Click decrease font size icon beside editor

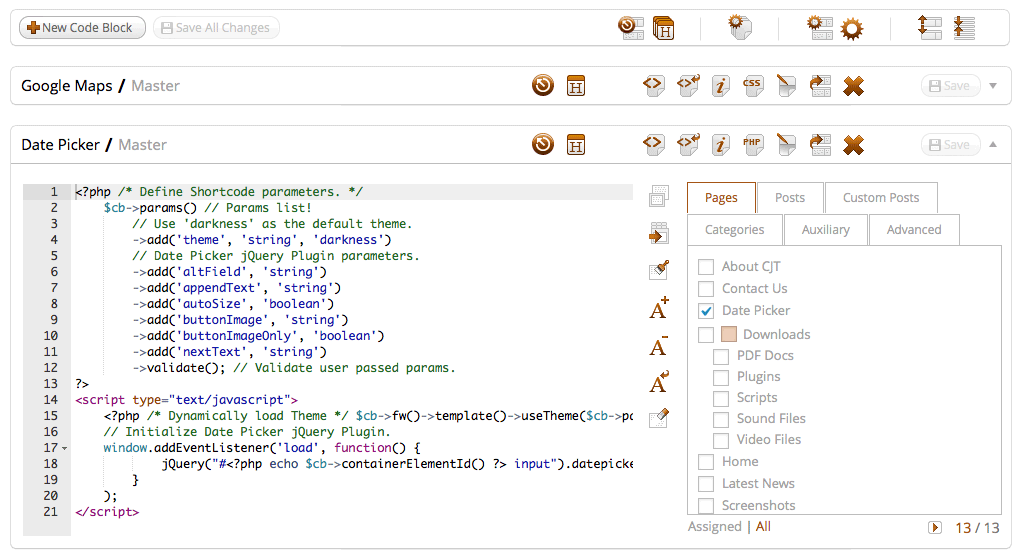click(x=658, y=347)
